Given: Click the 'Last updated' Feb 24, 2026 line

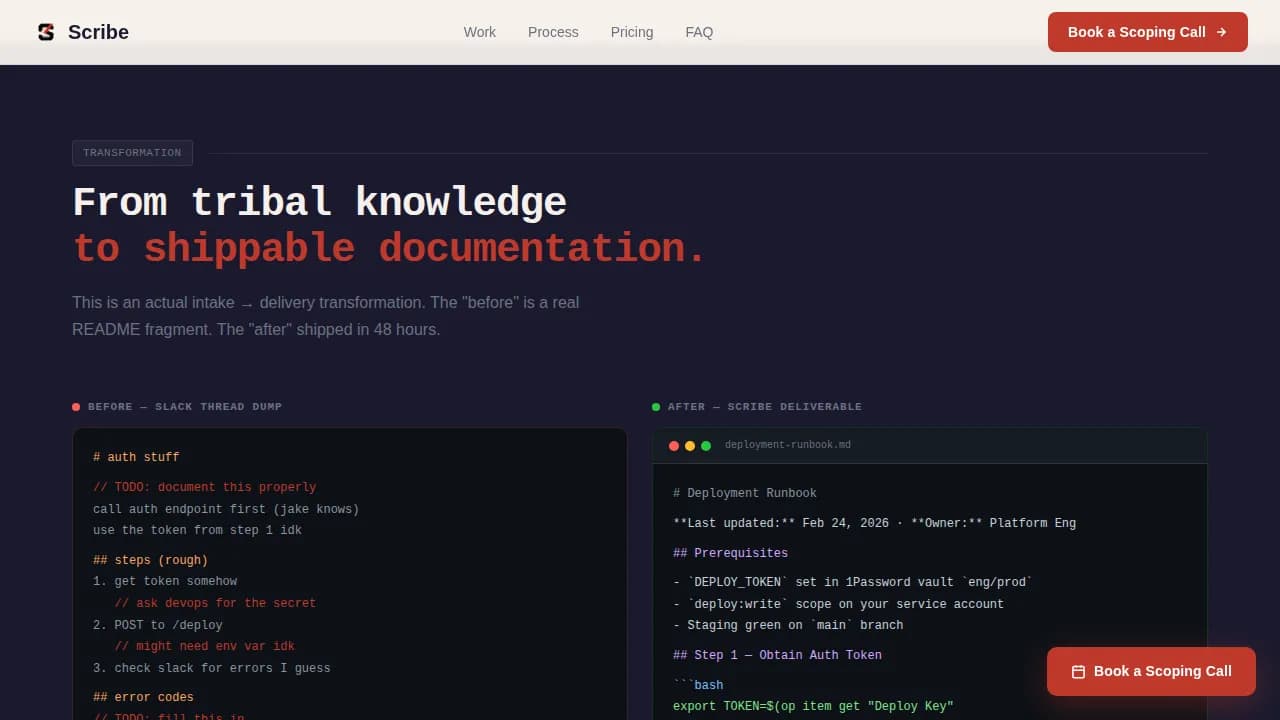Looking at the screenshot, I should (x=875, y=523).
